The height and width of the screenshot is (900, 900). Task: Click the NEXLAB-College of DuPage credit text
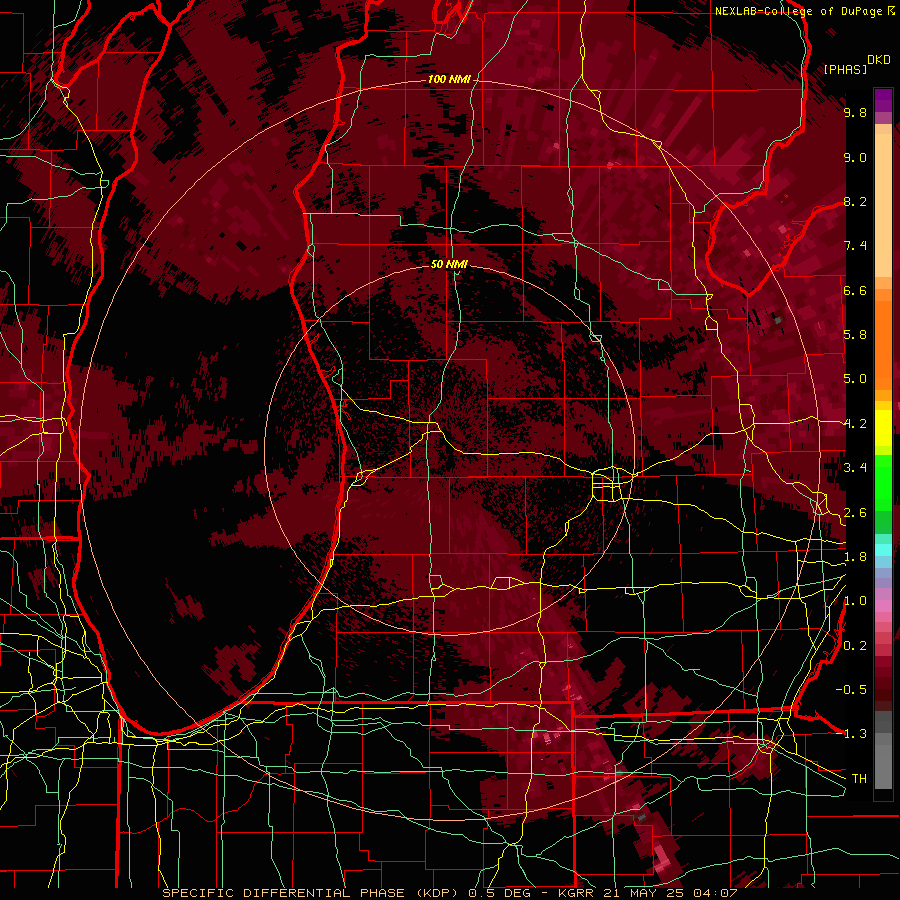click(798, 11)
